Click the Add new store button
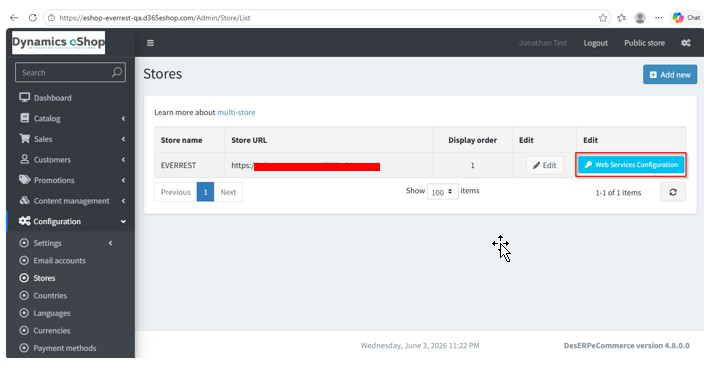 pos(670,74)
